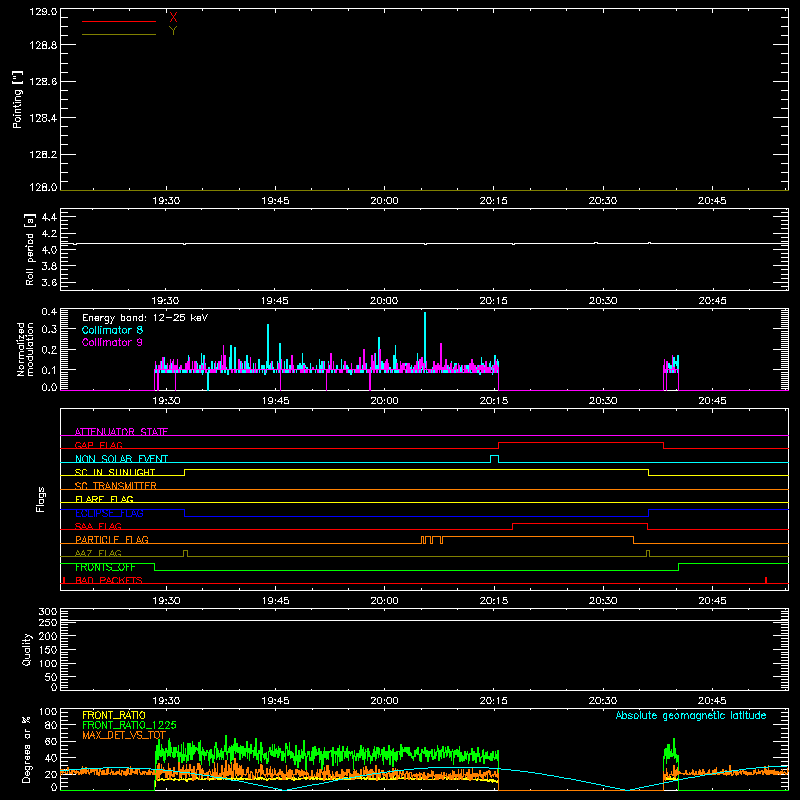Click the red legend line next to X
This screenshot has height=800, width=800.
click(x=119, y=21)
